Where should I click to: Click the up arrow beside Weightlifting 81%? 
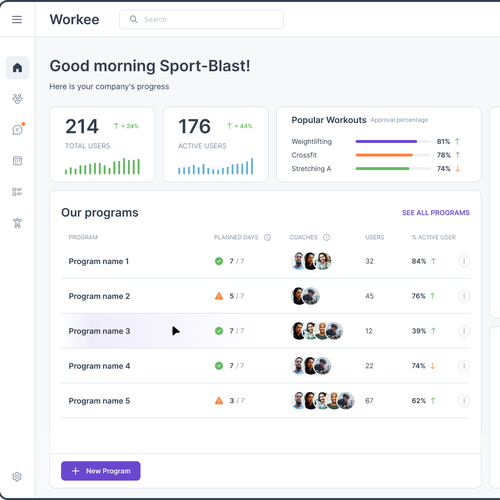pos(458,141)
